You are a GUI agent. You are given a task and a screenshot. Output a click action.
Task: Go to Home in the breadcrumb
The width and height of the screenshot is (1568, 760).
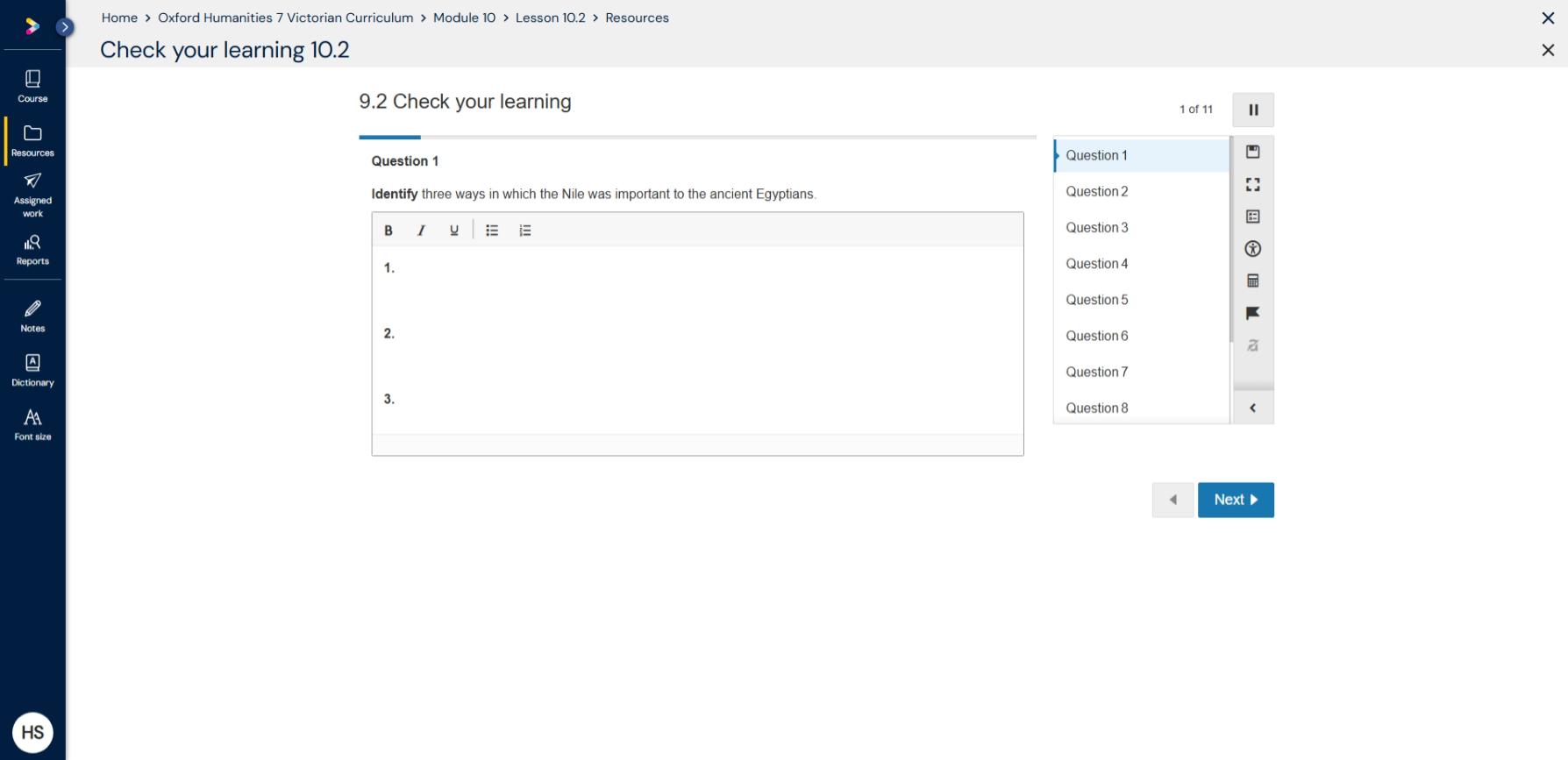tap(119, 18)
